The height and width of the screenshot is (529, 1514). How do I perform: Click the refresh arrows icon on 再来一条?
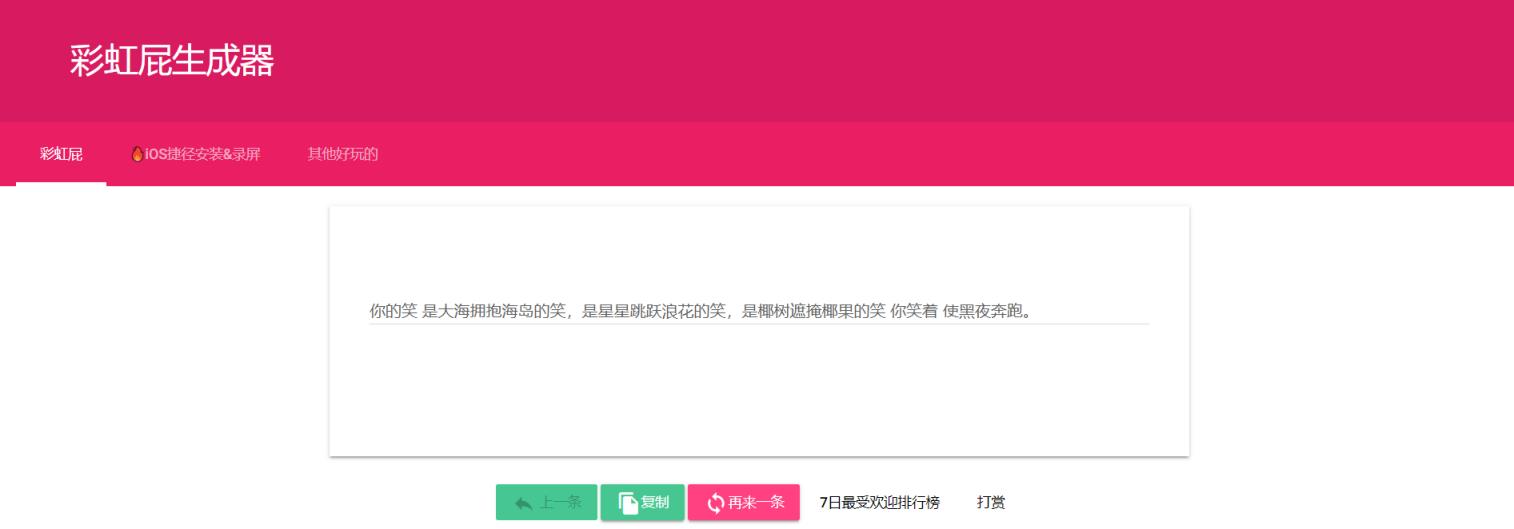click(x=715, y=503)
